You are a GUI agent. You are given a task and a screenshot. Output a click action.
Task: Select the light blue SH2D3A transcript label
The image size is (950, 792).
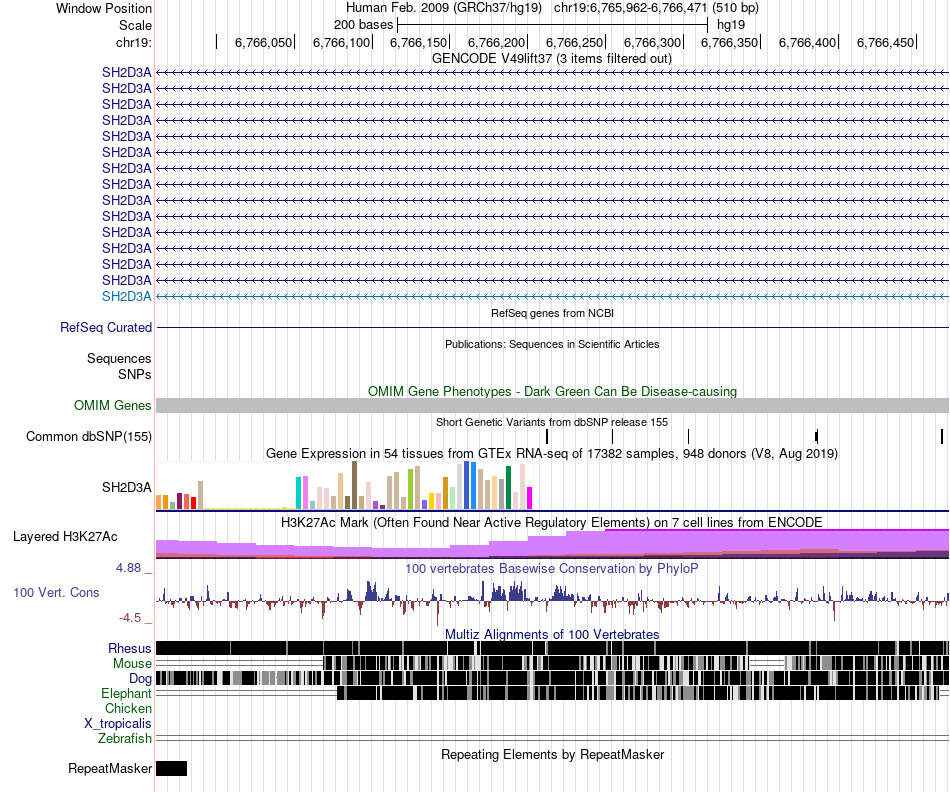pos(126,296)
